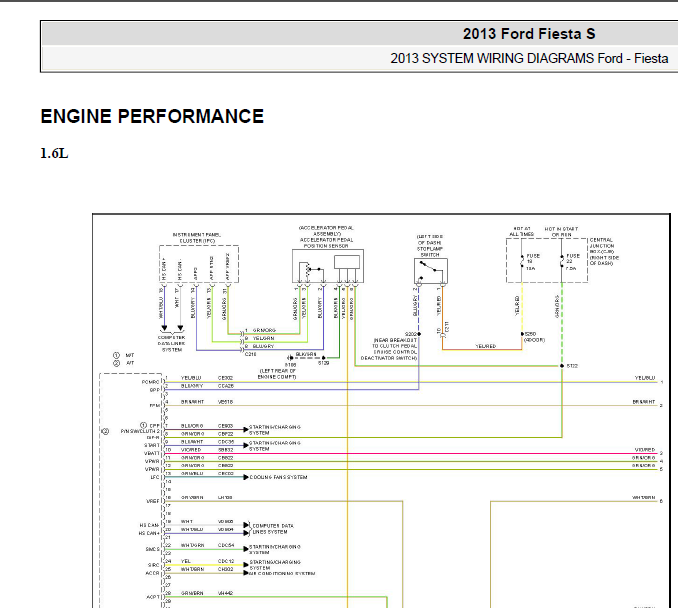Click "WHT/BRN" label at the right diagram edge
Screen dimensions: 678x608
[643, 497]
